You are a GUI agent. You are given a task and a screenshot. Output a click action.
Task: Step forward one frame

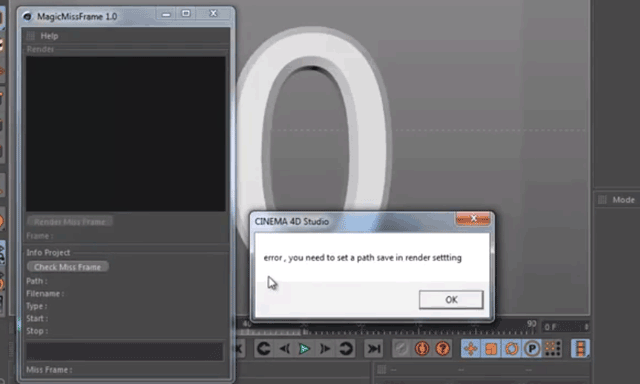click(x=325, y=348)
